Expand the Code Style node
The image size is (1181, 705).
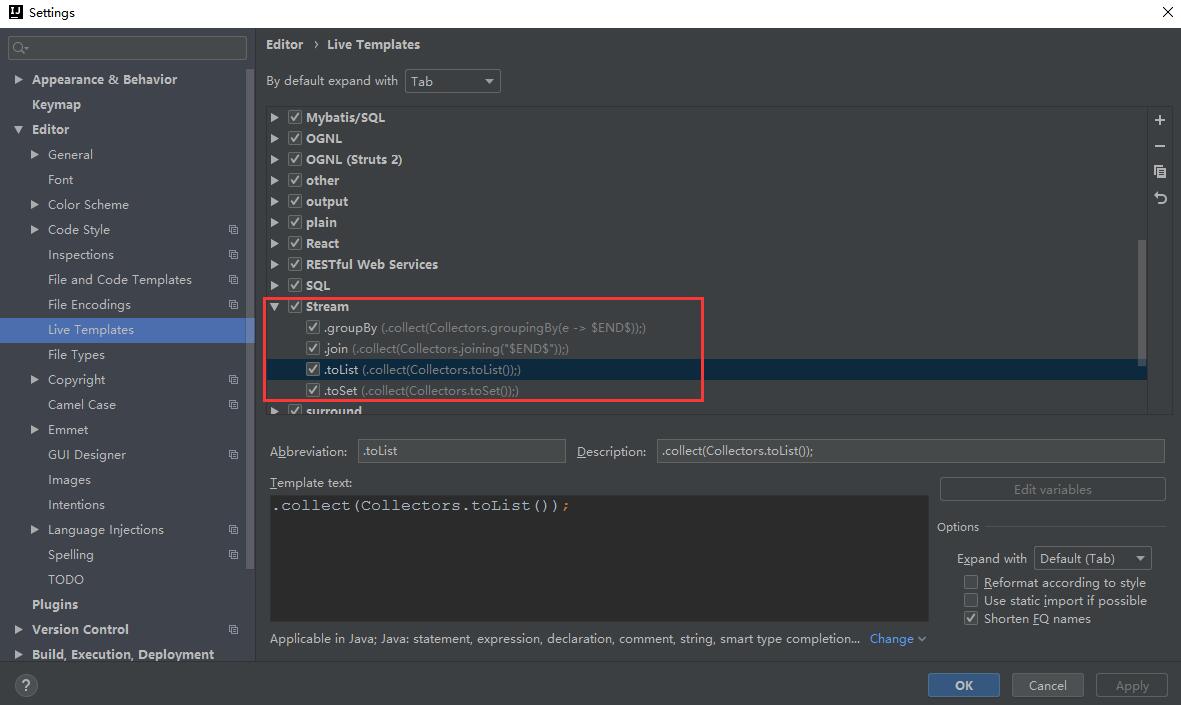pyautogui.click(x=35, y=230)
